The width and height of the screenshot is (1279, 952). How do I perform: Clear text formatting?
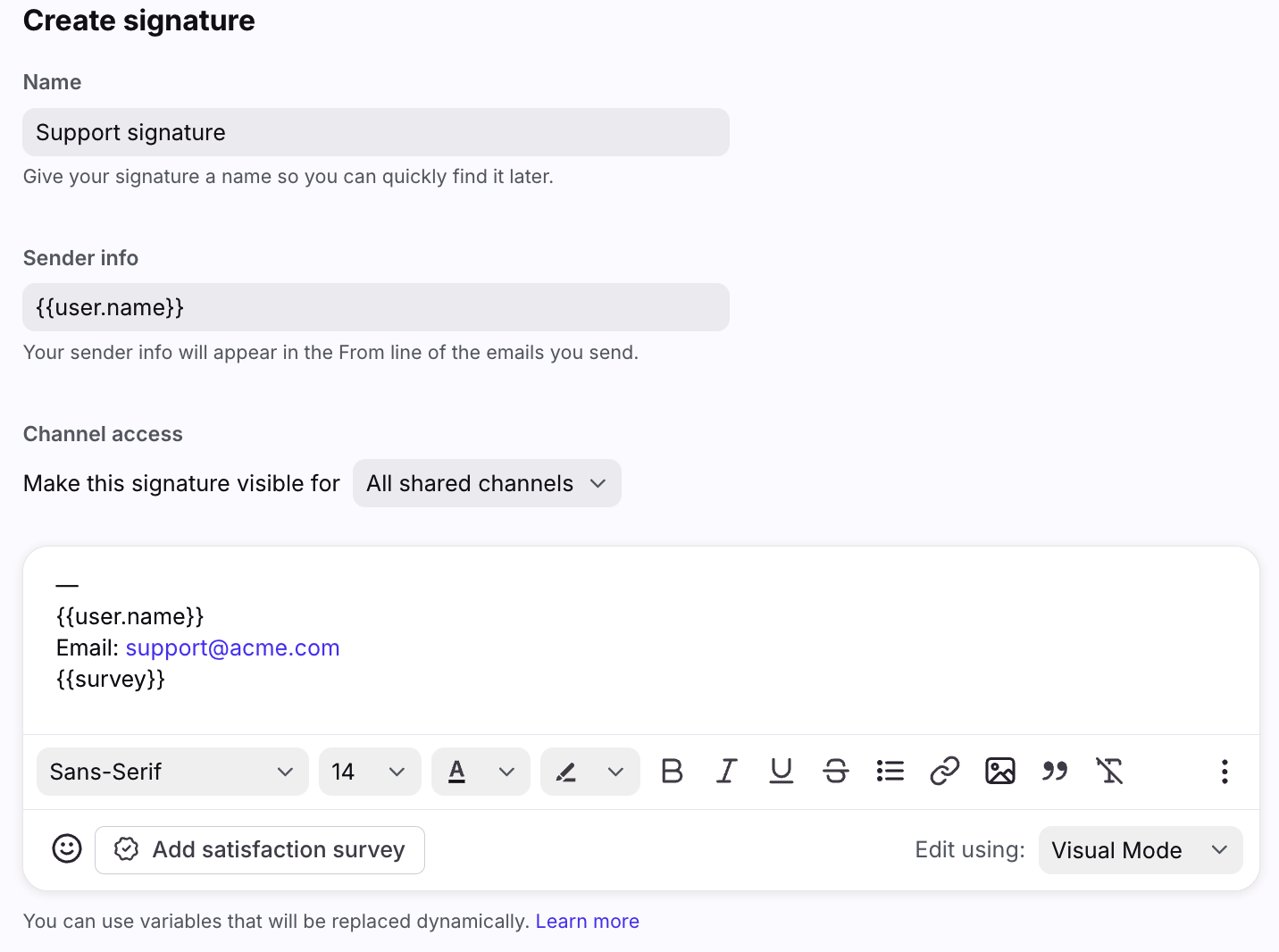pos(1109,771)
